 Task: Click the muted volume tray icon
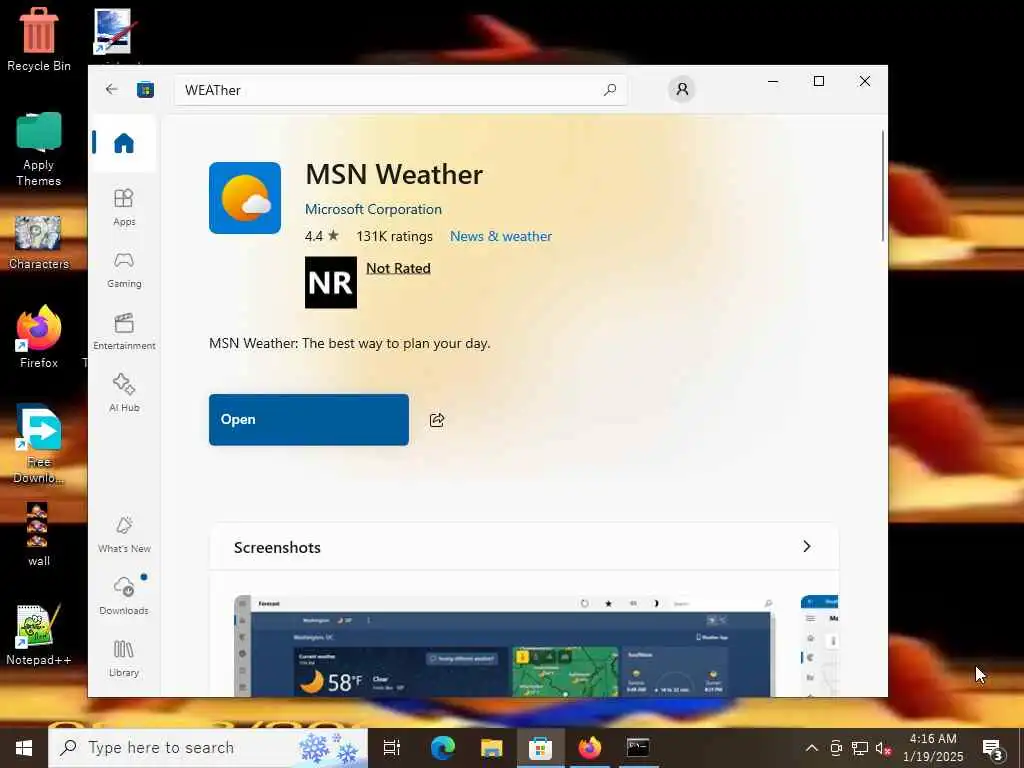(883, 748)
